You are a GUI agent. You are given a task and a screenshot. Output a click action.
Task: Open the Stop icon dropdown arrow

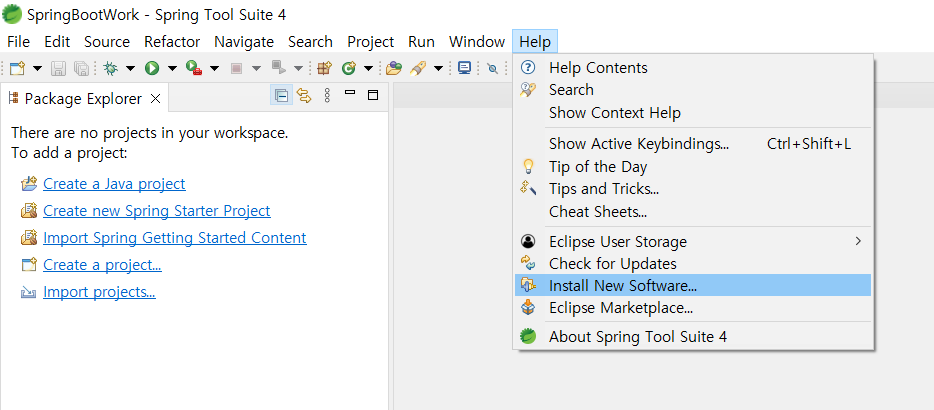tap(256, 69)
